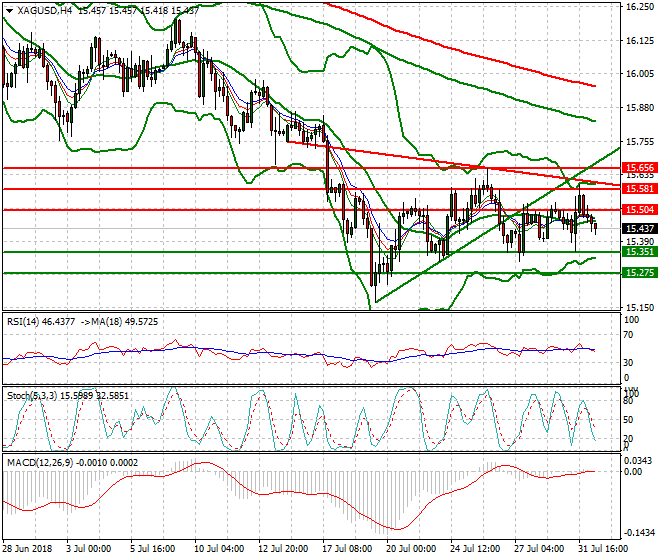The height and width of the screenshot is (560, 660).
Task: Click the 31 Jul 16:00 time label
Action: [603, 549]
